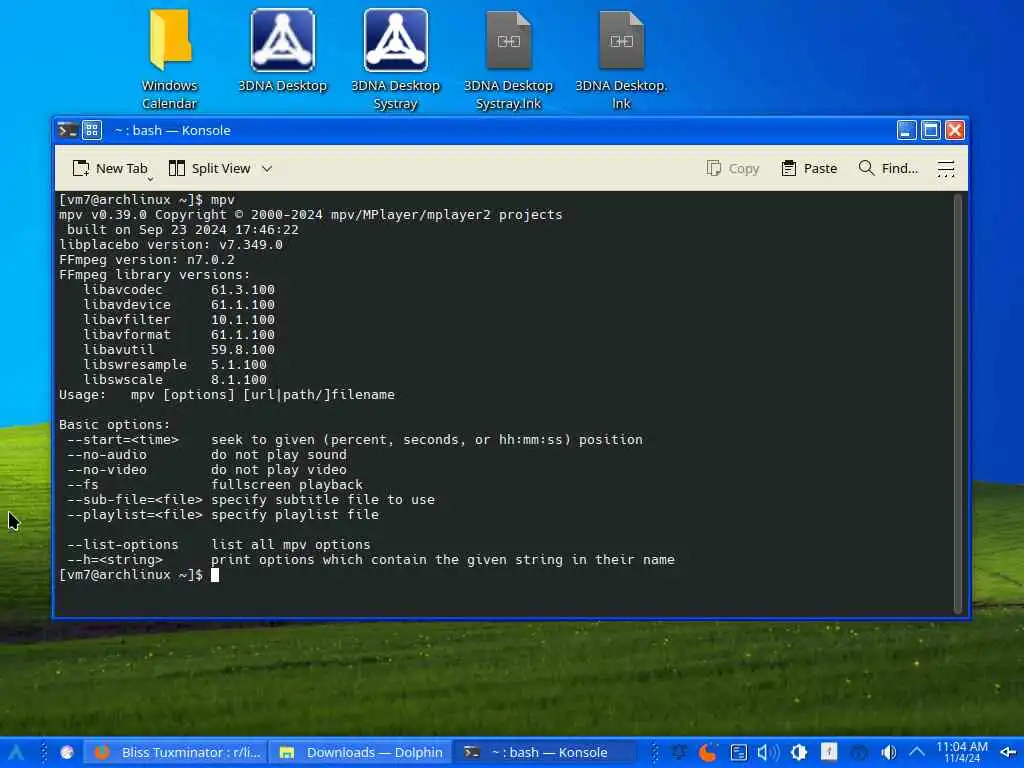Open the Arch application launcher in taskbar
The width and height of the screenshot is (1024, 768).
point(16,752)
